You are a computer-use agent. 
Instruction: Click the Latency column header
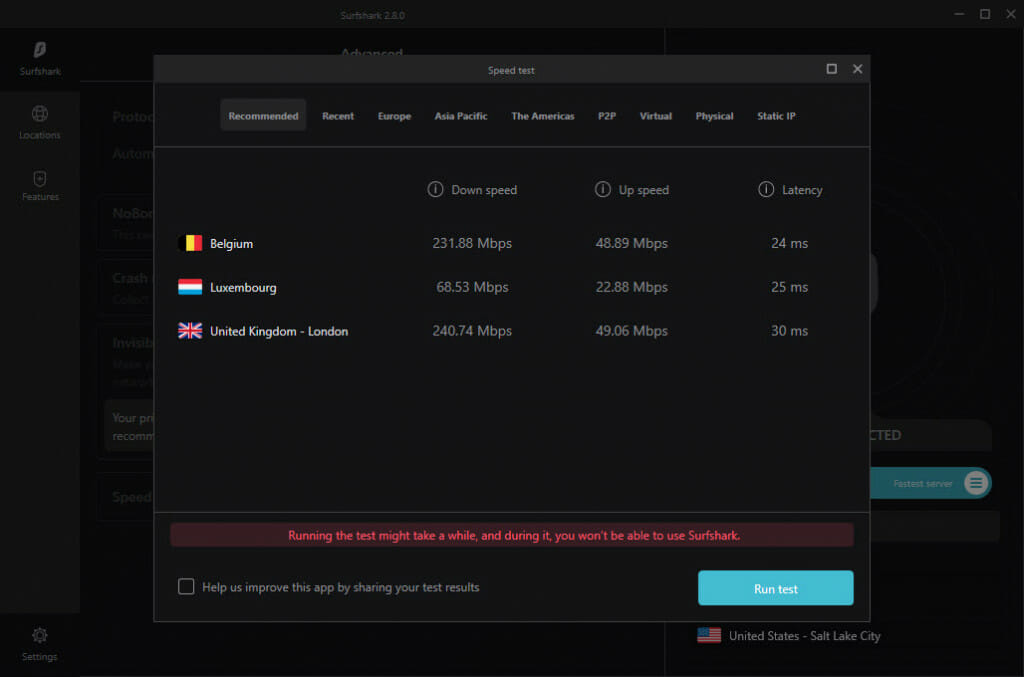[802, 190]
